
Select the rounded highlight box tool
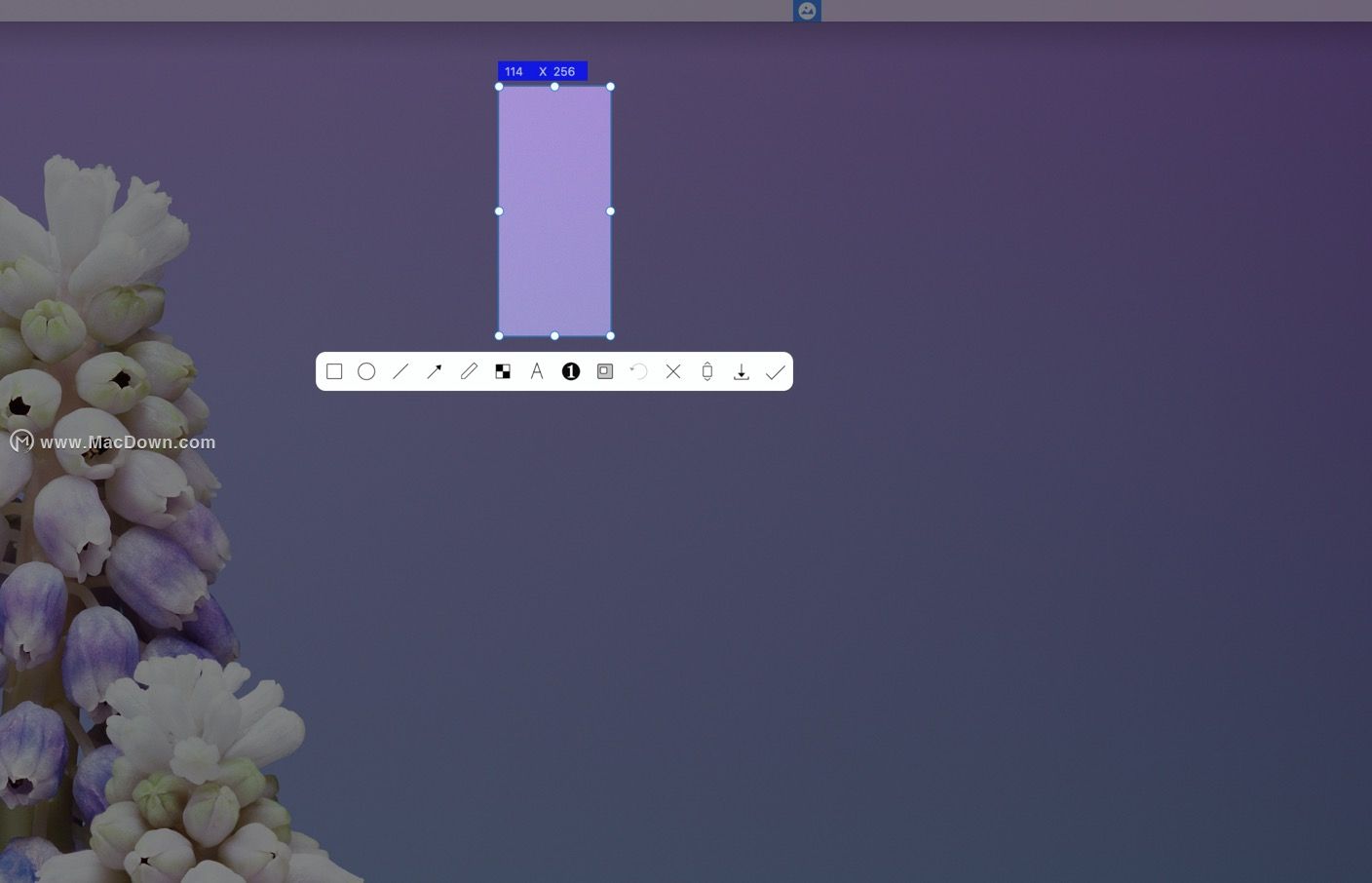coord(605,371)
